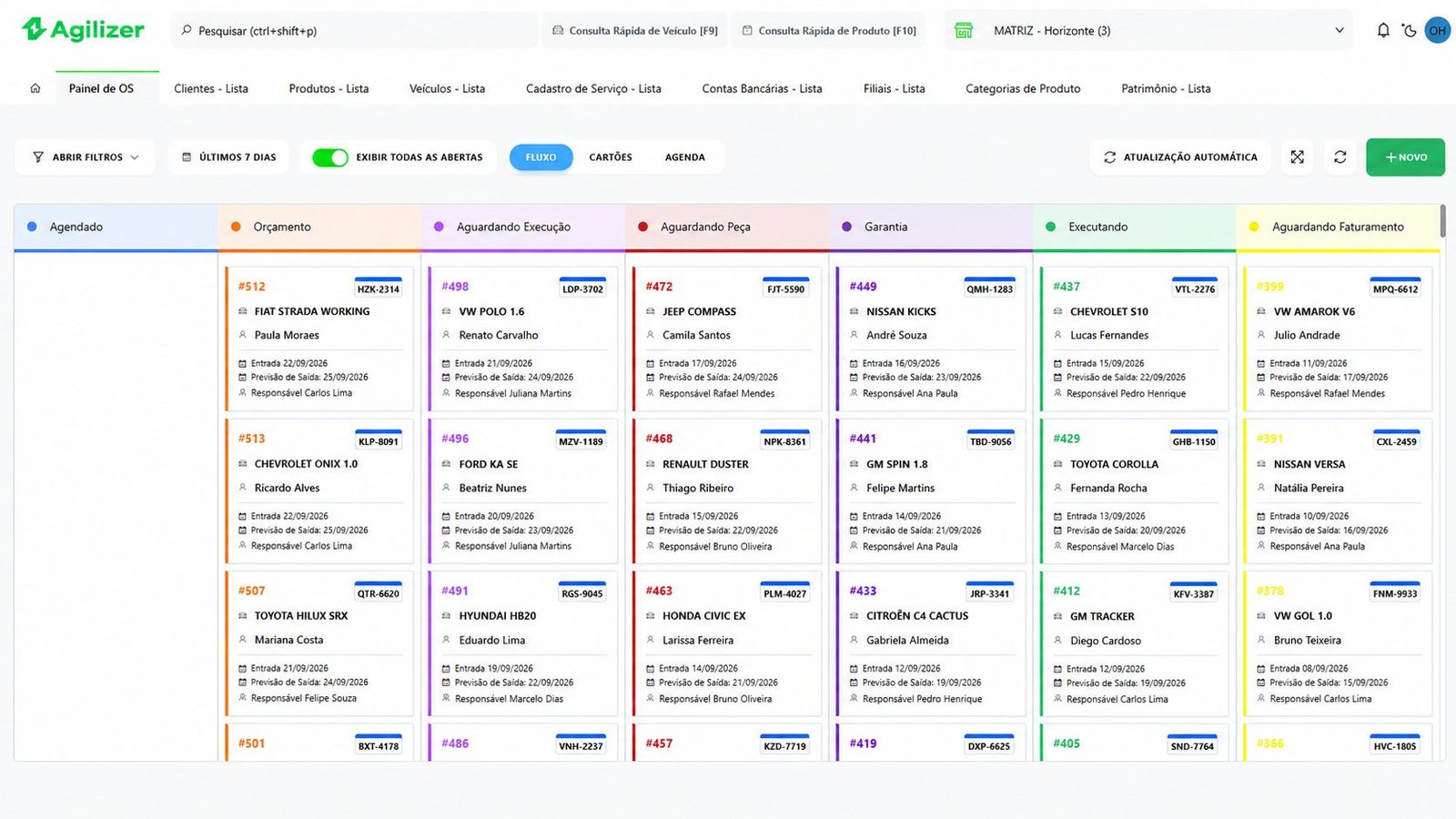Click the yellow dot on Aguardando Faturamento column
Screen dimensions: 1456x819
click(x=1254, y=227)
